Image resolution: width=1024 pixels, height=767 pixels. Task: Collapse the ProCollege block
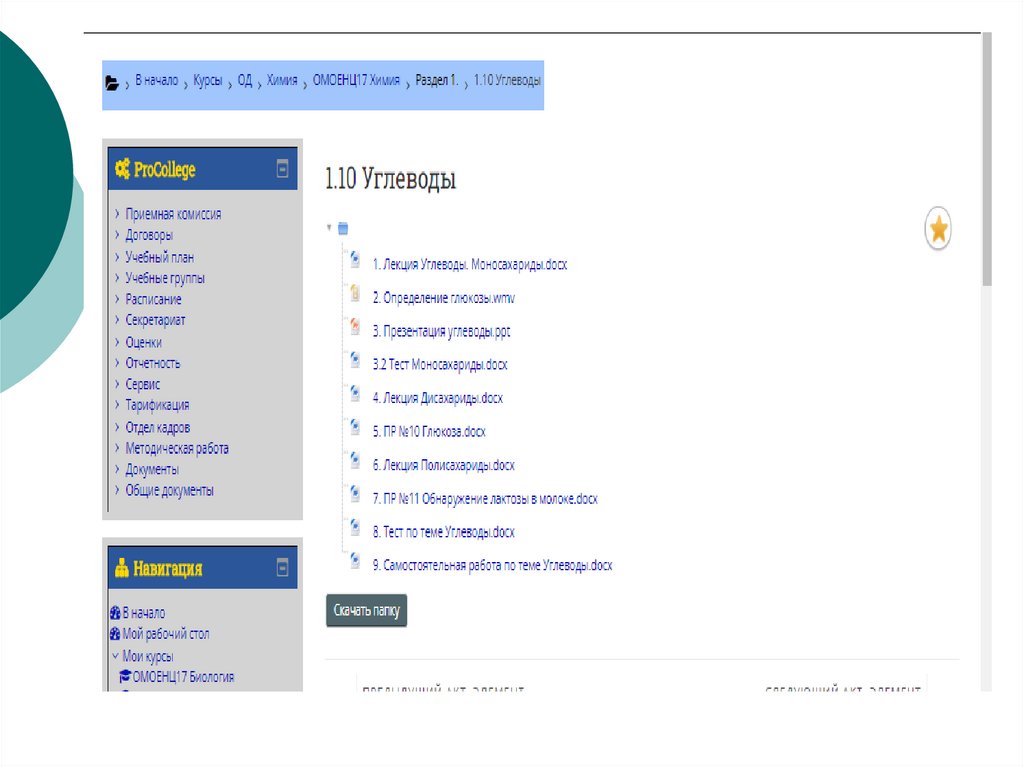coord(282,169)
